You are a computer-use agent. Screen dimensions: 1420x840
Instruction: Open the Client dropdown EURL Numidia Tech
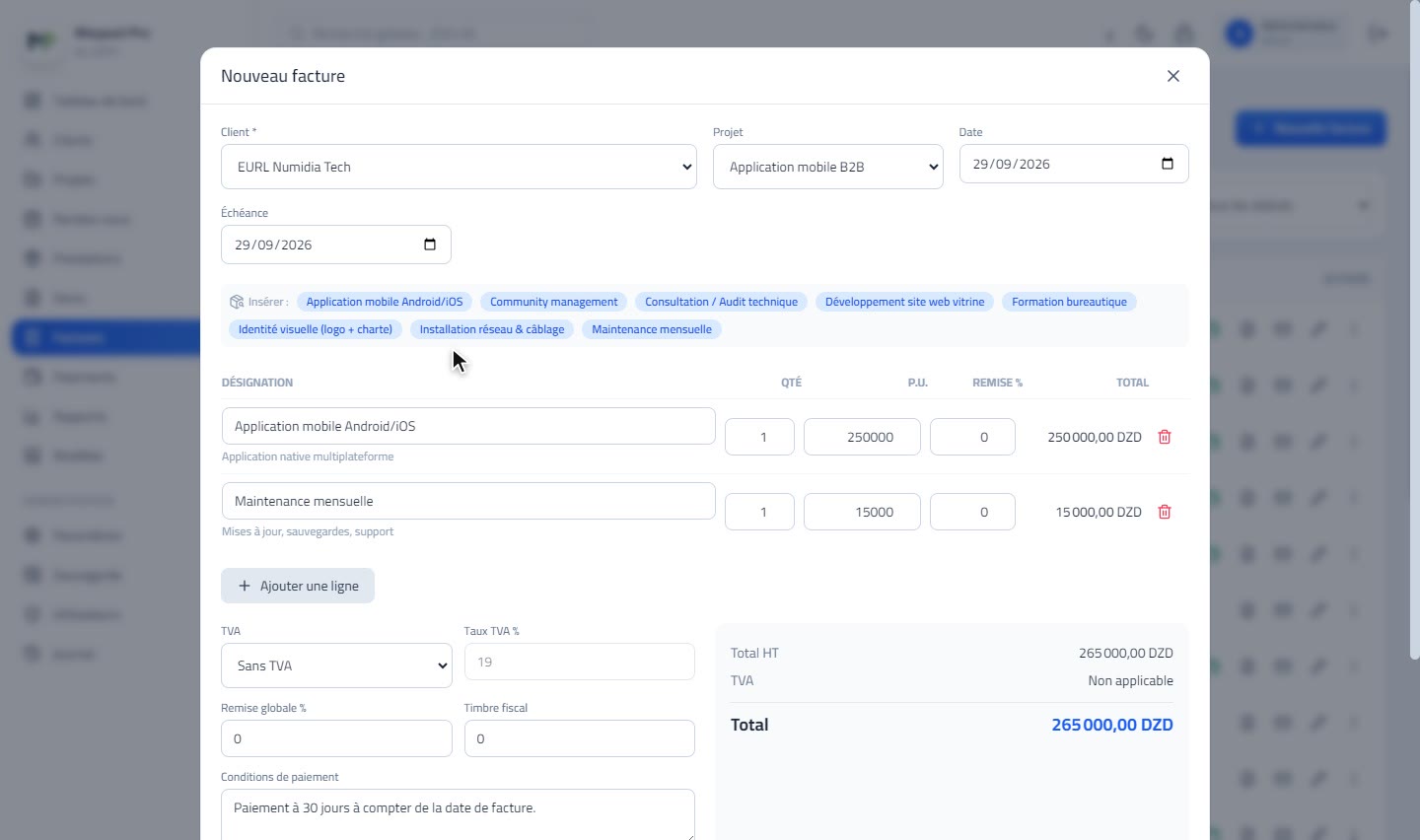(459, 167)
